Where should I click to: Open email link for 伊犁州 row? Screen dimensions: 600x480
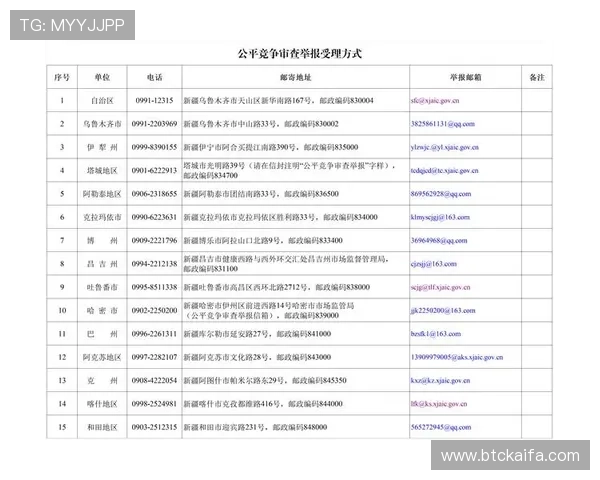(x=445, y=147)
